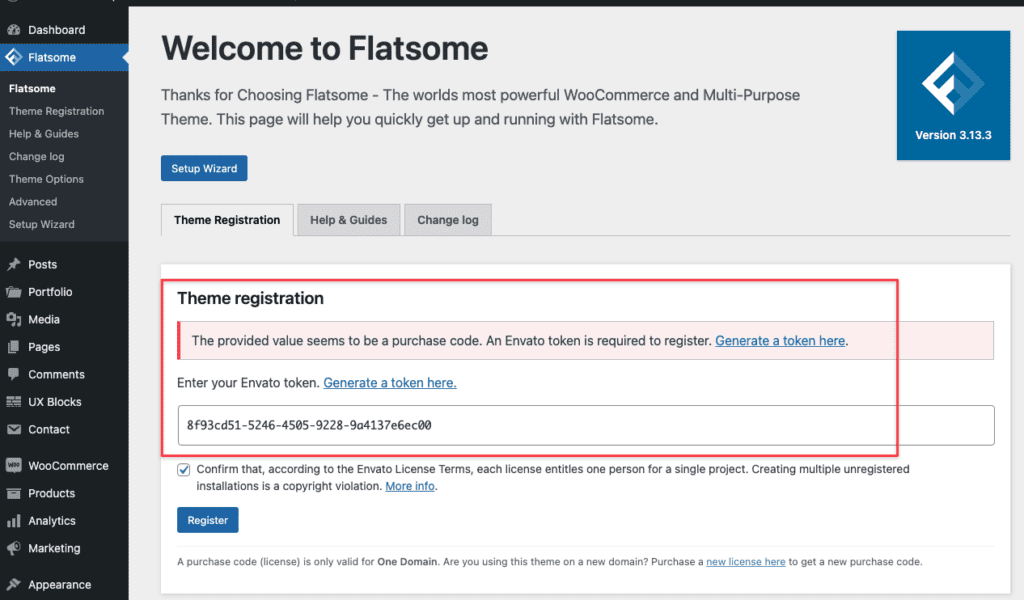Open the Posts menu label
The image size is (1024, 600).
(42, 264)
